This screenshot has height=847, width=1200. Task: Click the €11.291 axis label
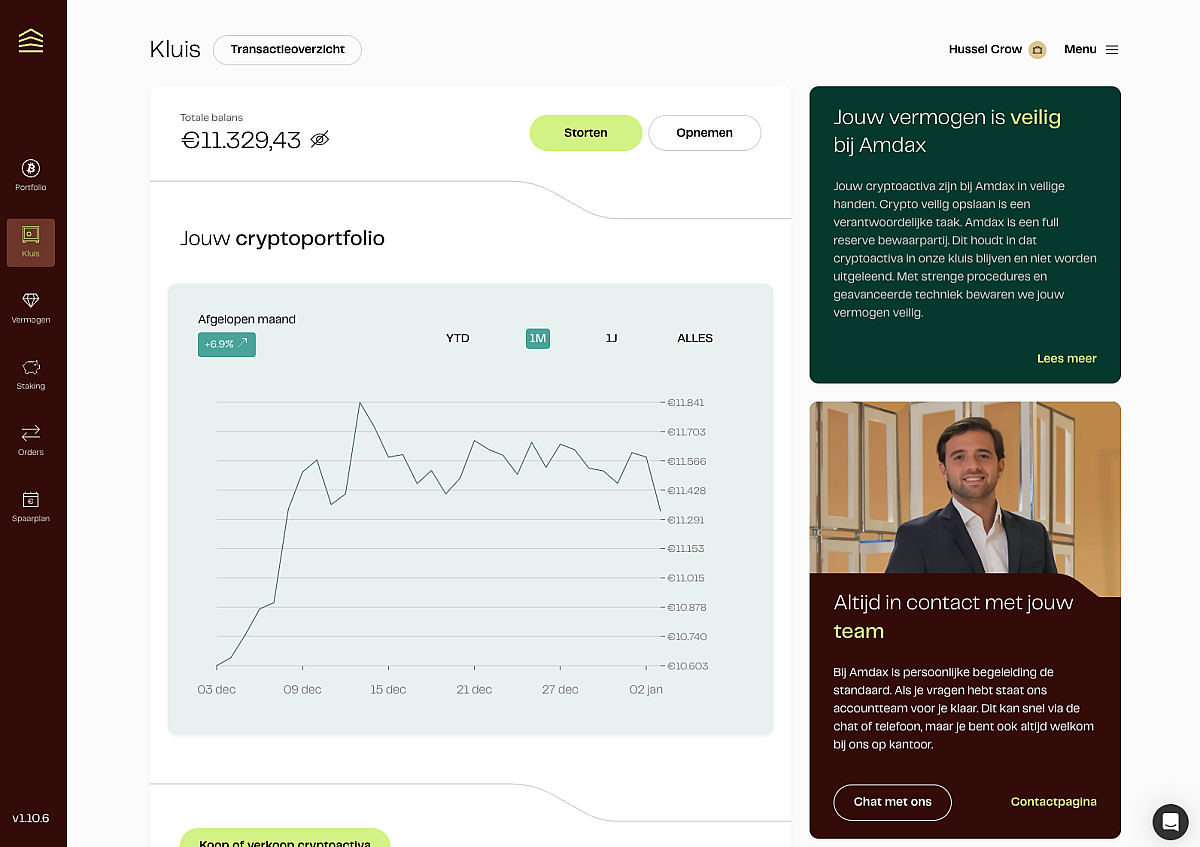tap(686, 519)
